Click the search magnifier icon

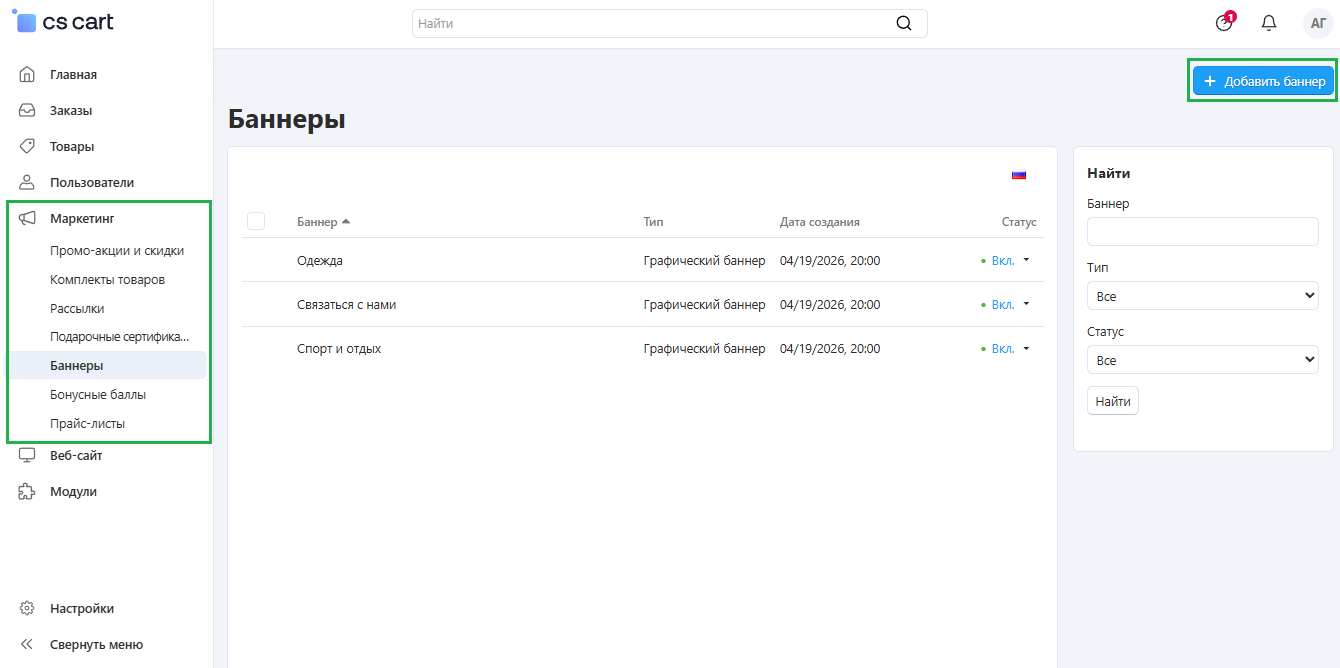[904, 24]
